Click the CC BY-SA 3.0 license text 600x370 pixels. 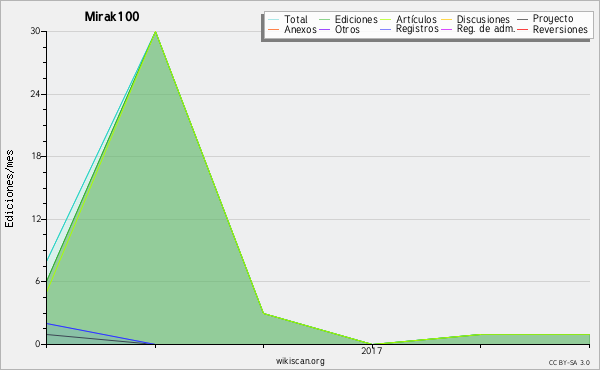coord(569,363)
